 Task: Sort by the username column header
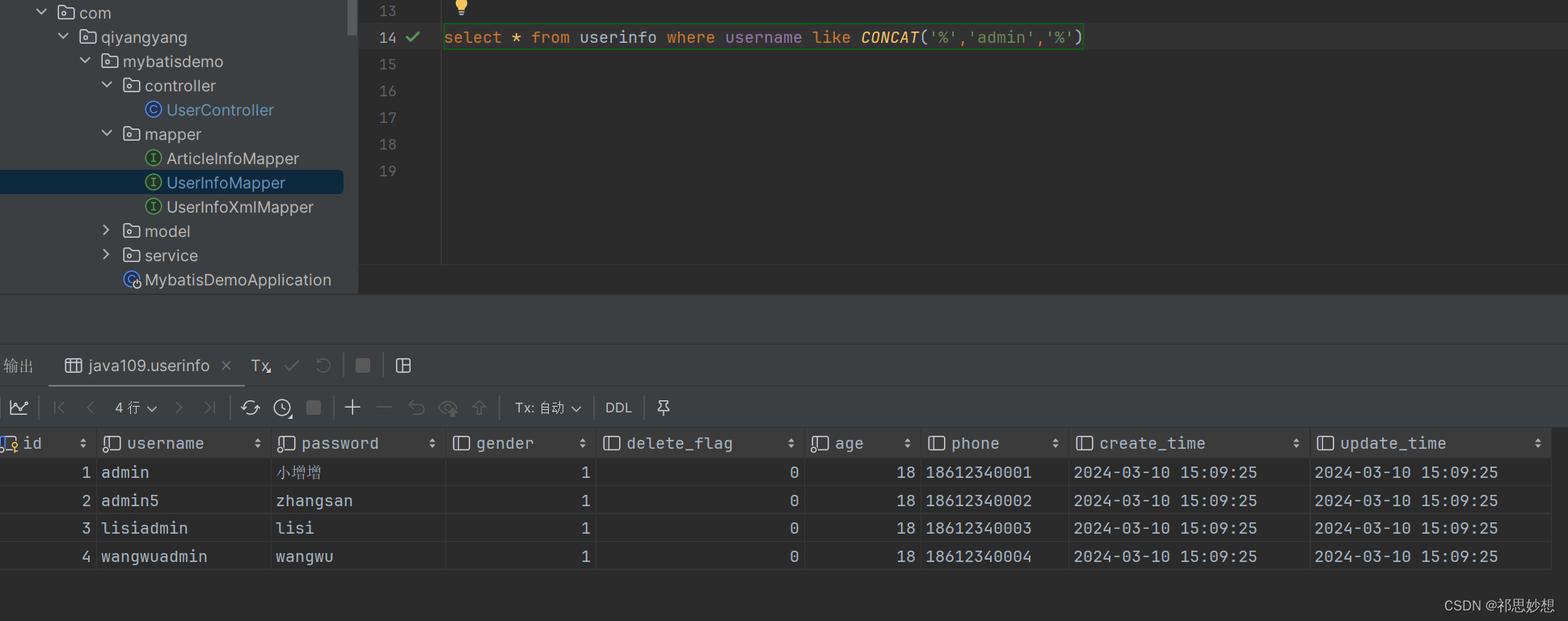[183, 443]
